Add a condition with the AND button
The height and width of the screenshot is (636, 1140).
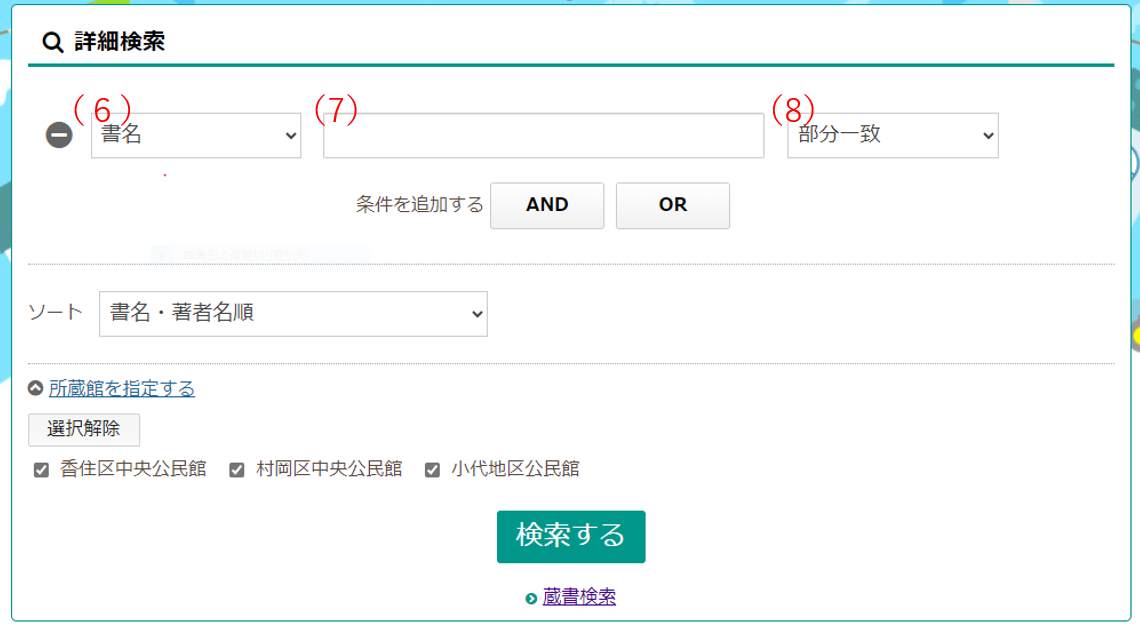click(x=547, y=205)
